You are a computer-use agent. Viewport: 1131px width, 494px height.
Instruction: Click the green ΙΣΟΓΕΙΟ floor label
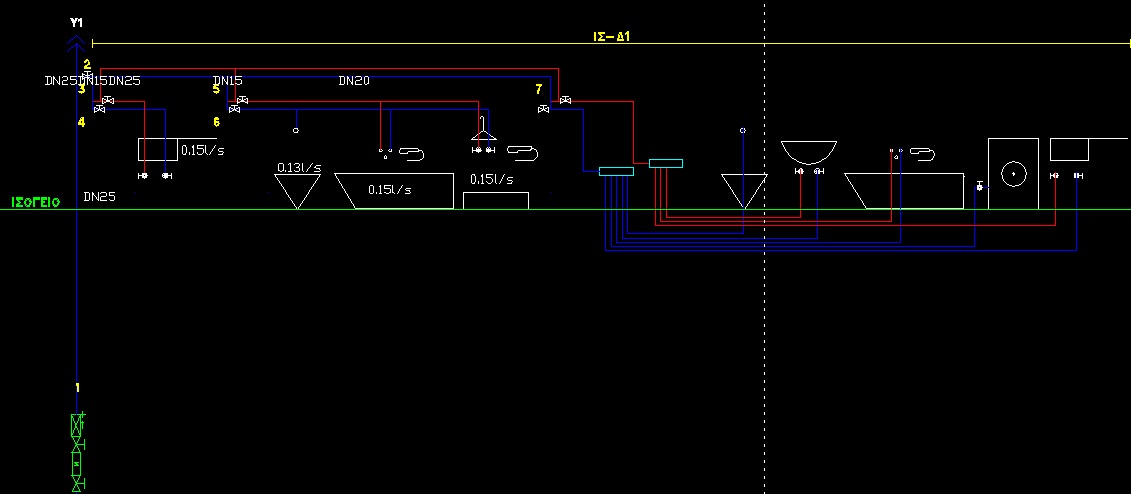pyautogui.click(x=36, y=202)
